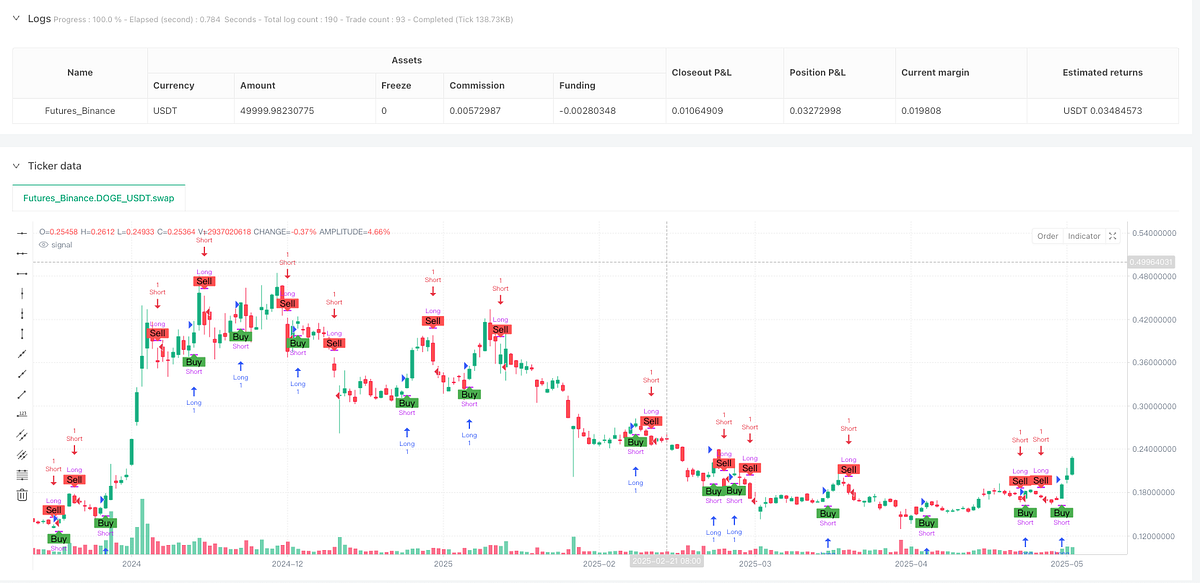Click the highlighted price label 0.49964031
Image resolution: width=1200 pixels, height=583 pixels.
[1152, 261]
